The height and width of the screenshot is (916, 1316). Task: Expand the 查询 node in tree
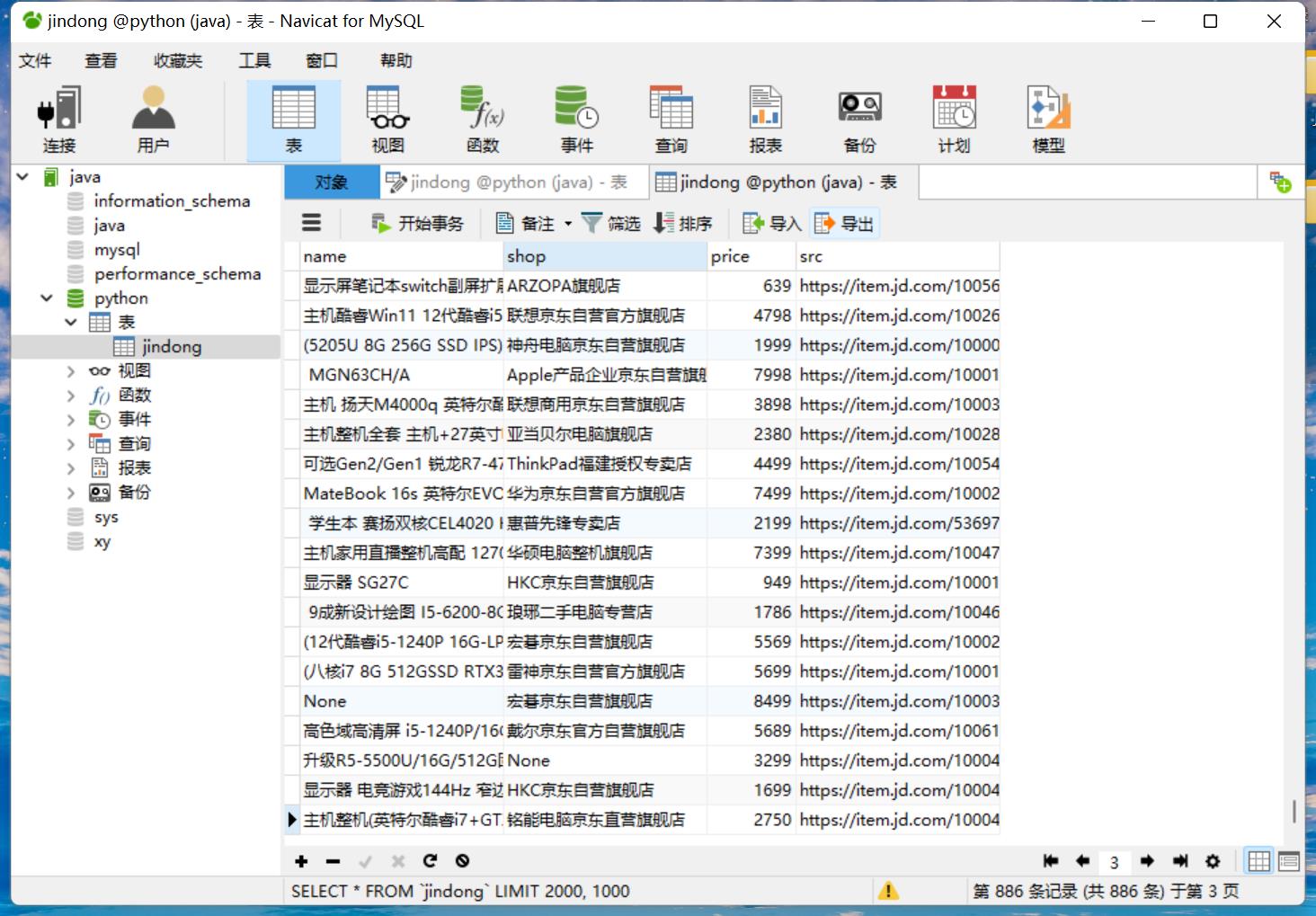(71, 443)
